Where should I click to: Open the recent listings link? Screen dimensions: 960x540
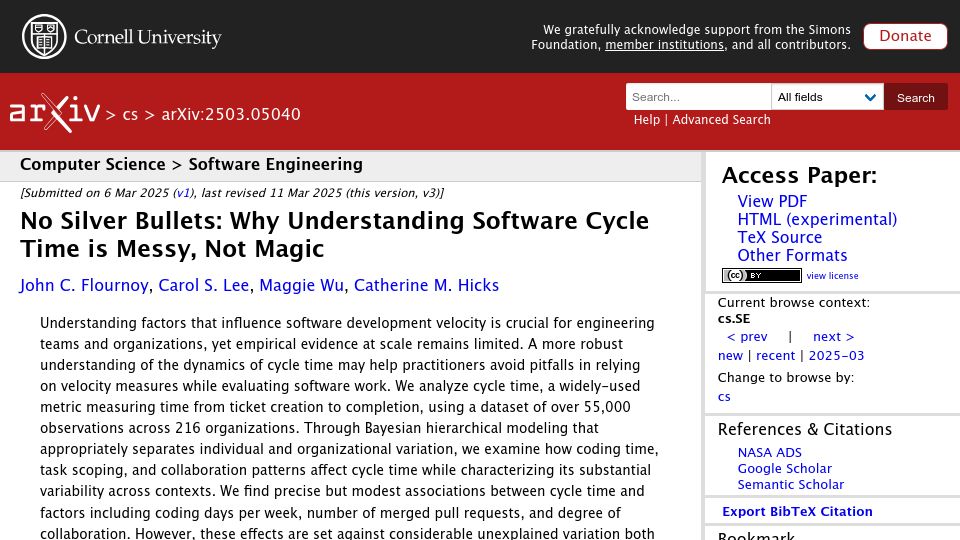coord(775,356)
